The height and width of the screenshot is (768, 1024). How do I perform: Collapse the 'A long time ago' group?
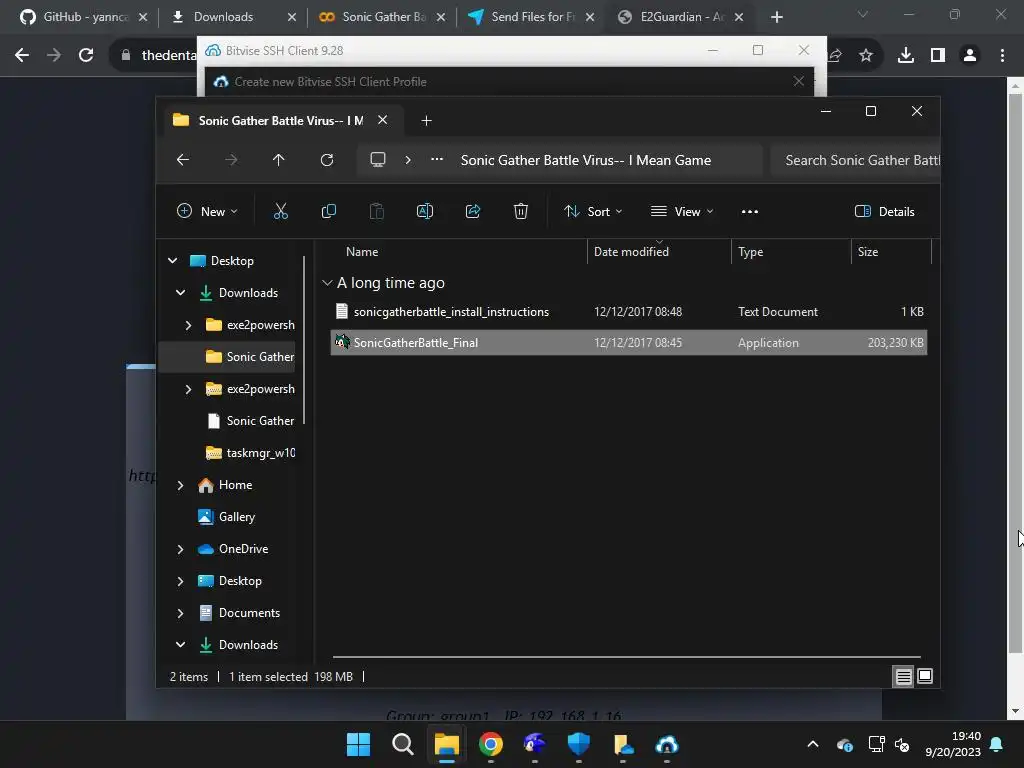(x=327, y=283)
